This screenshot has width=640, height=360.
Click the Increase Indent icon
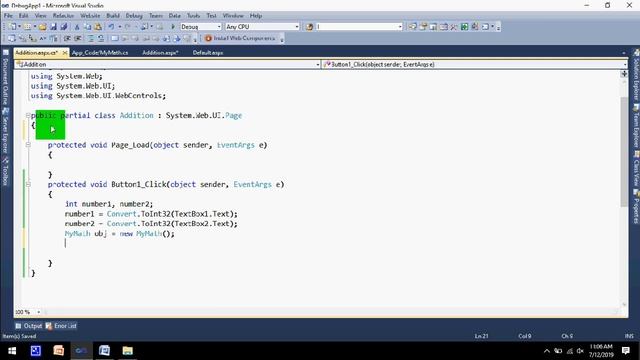click(78, 38)
